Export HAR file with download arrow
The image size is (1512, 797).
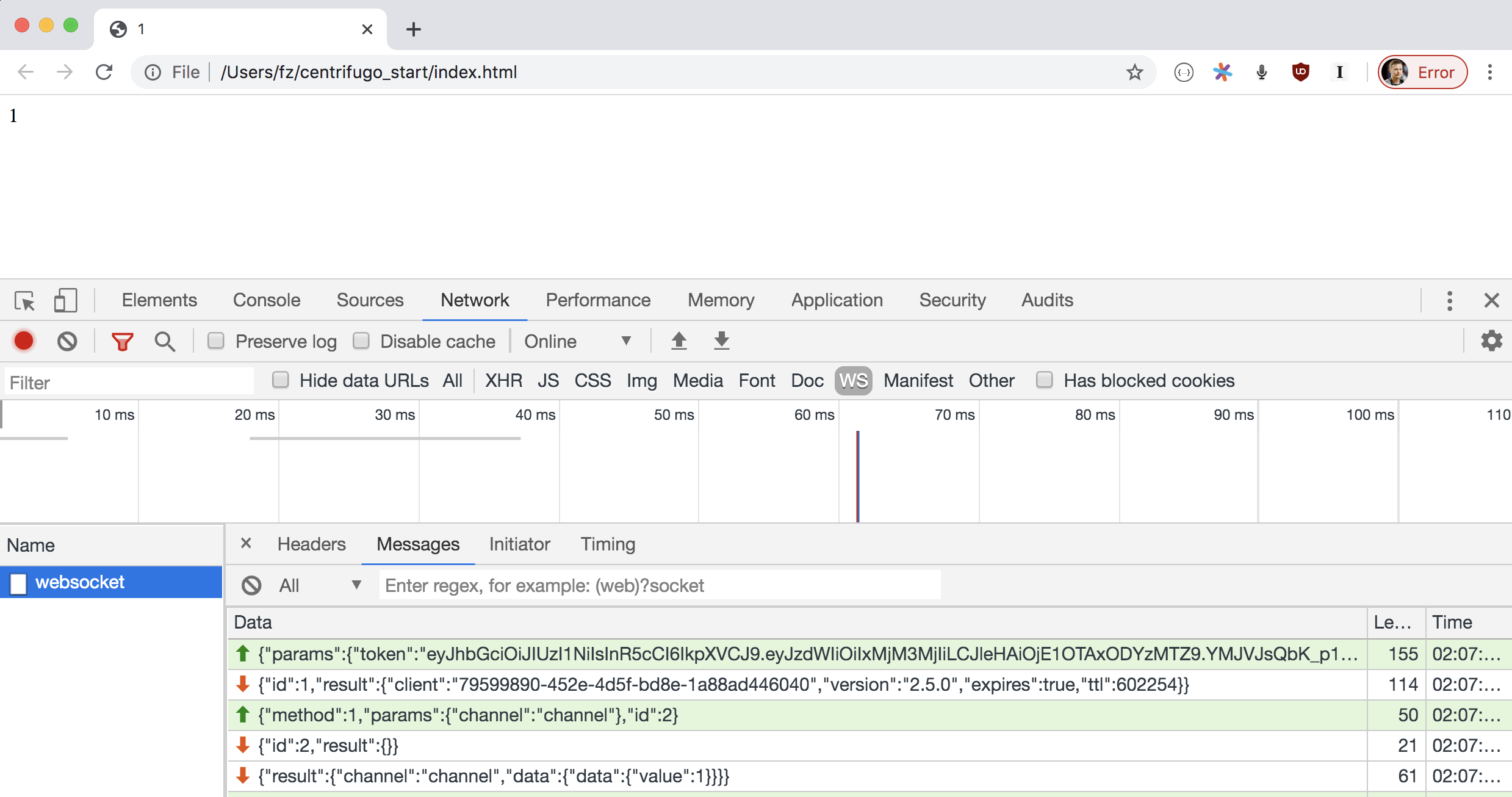click(x=721, y=341)
